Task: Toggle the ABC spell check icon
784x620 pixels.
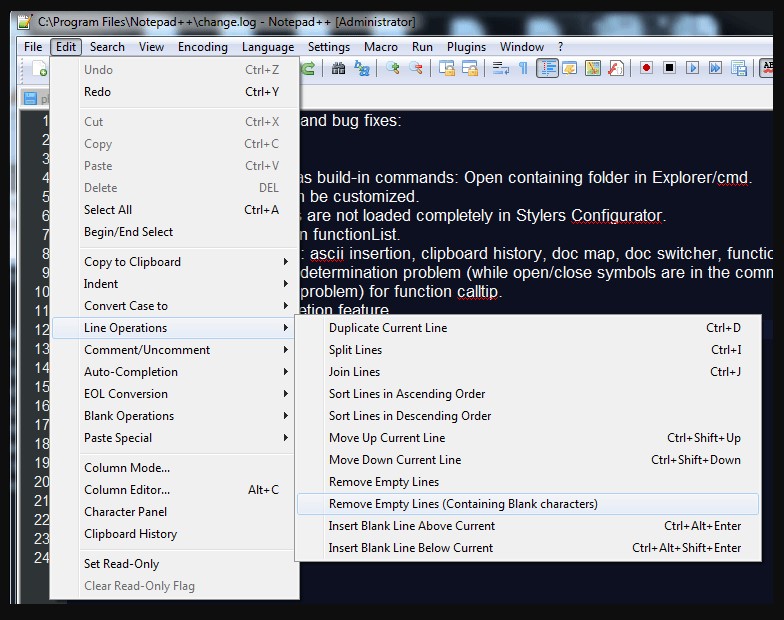Action: pos(766,68)
